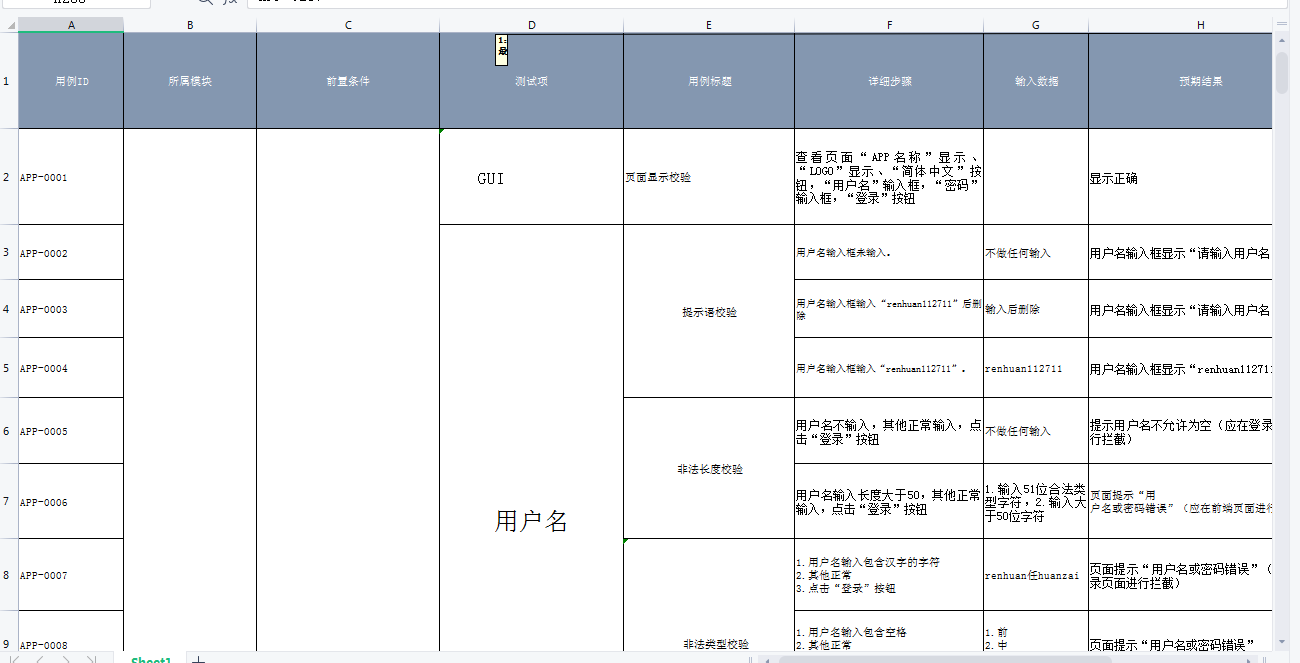
Task: Select row 2 header
Action: pos(9,177)
